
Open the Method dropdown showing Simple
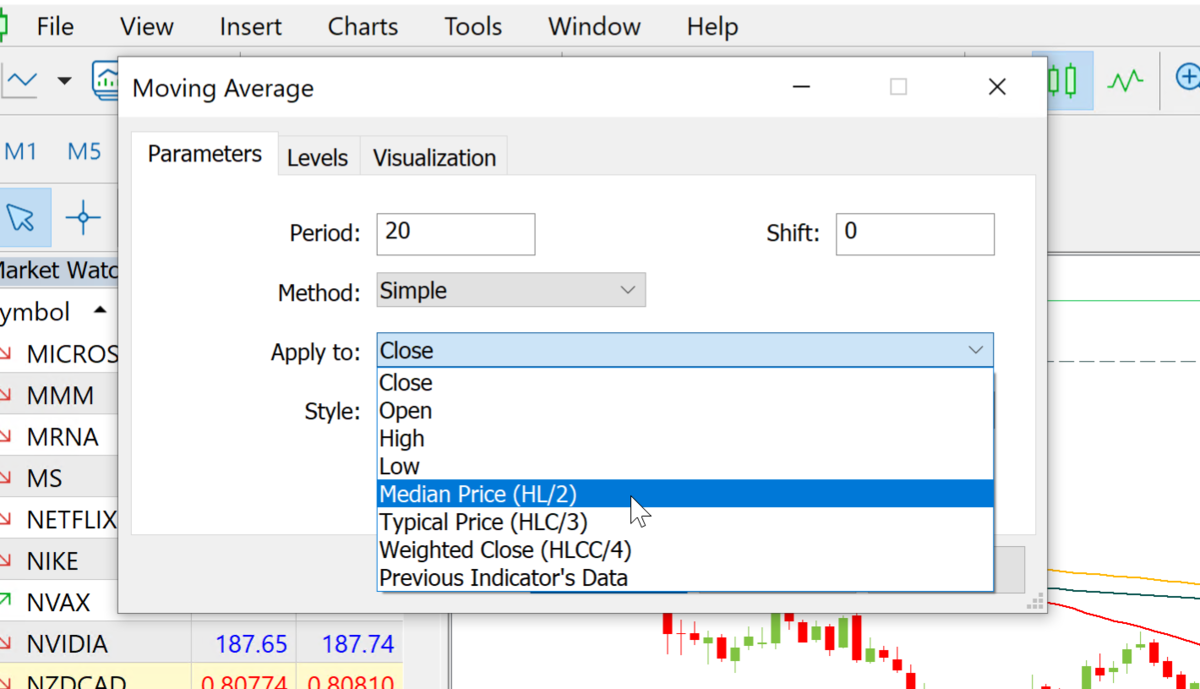511,290
